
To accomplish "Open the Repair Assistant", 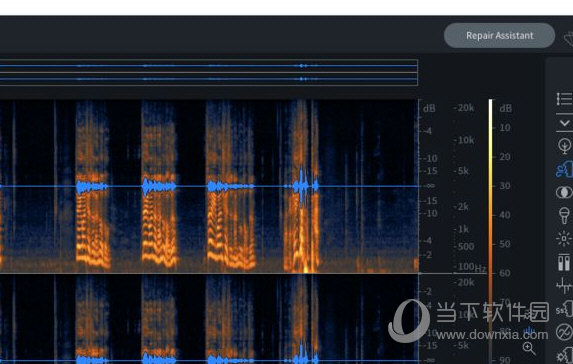I will [x=499, y=35].
